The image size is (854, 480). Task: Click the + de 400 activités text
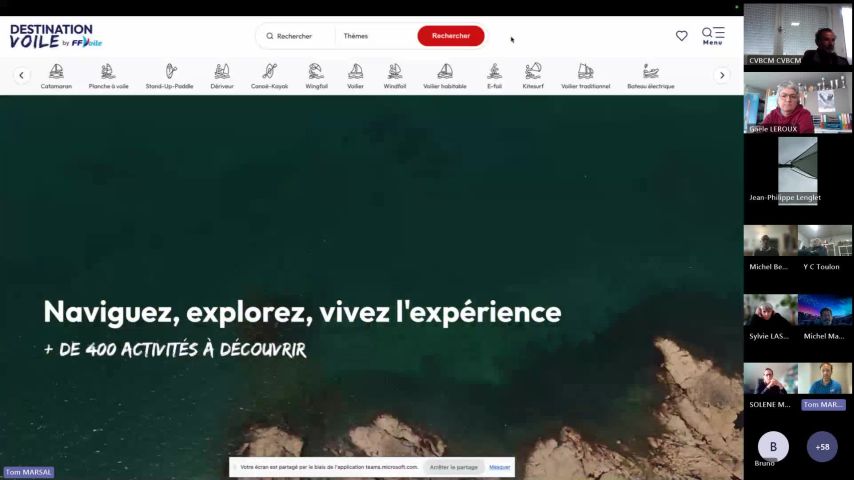[175, 349]
